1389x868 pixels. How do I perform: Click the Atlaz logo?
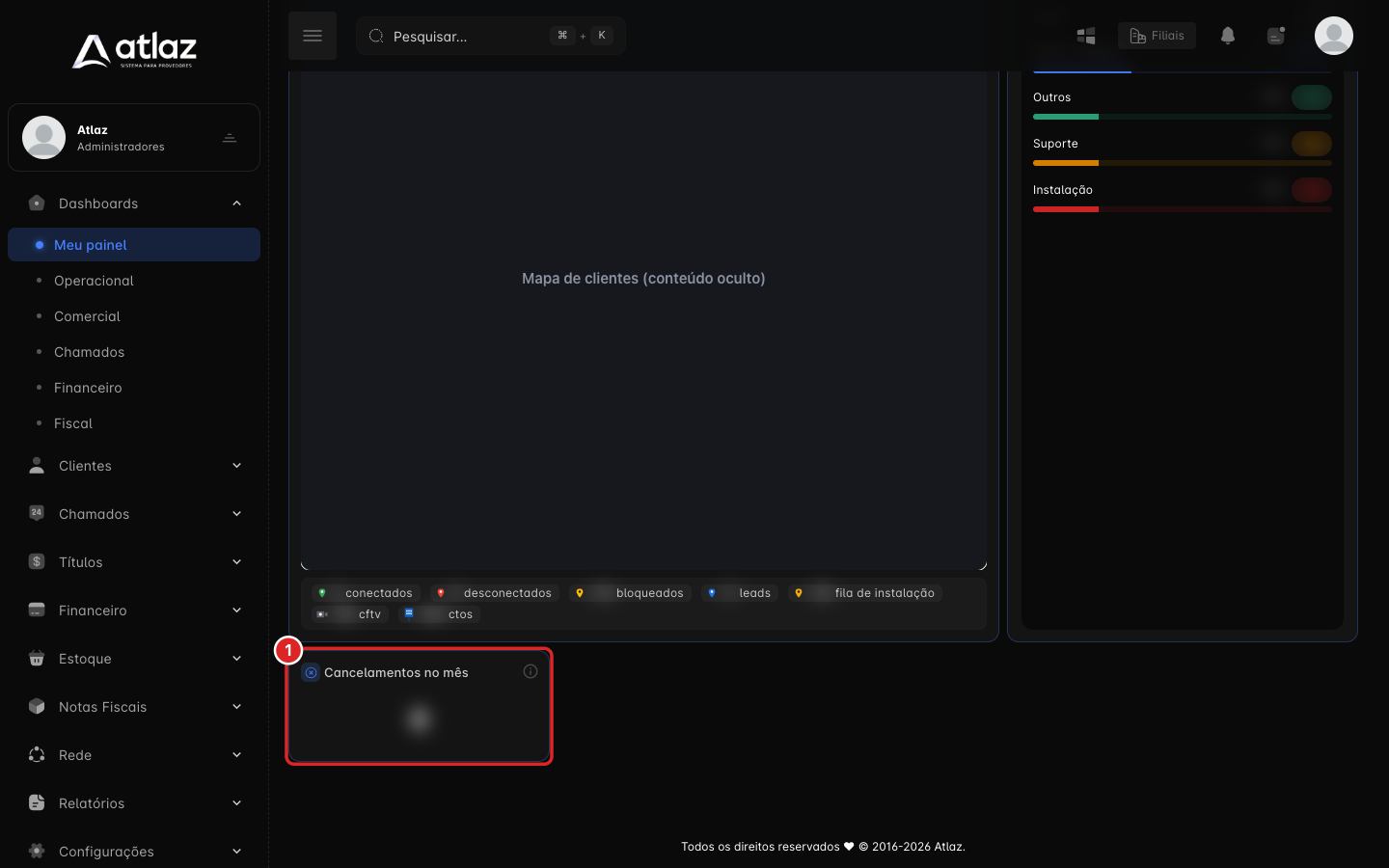tap(134, 50)
